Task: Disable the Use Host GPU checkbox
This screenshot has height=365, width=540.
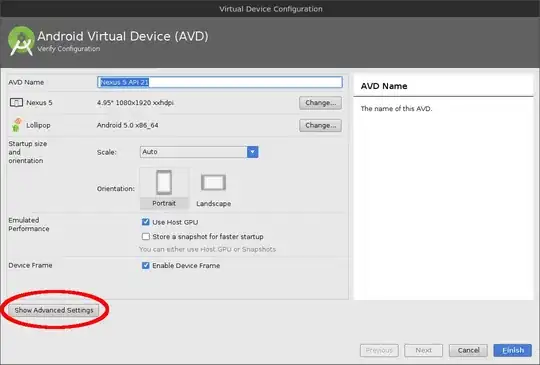Action: (146, 222)
